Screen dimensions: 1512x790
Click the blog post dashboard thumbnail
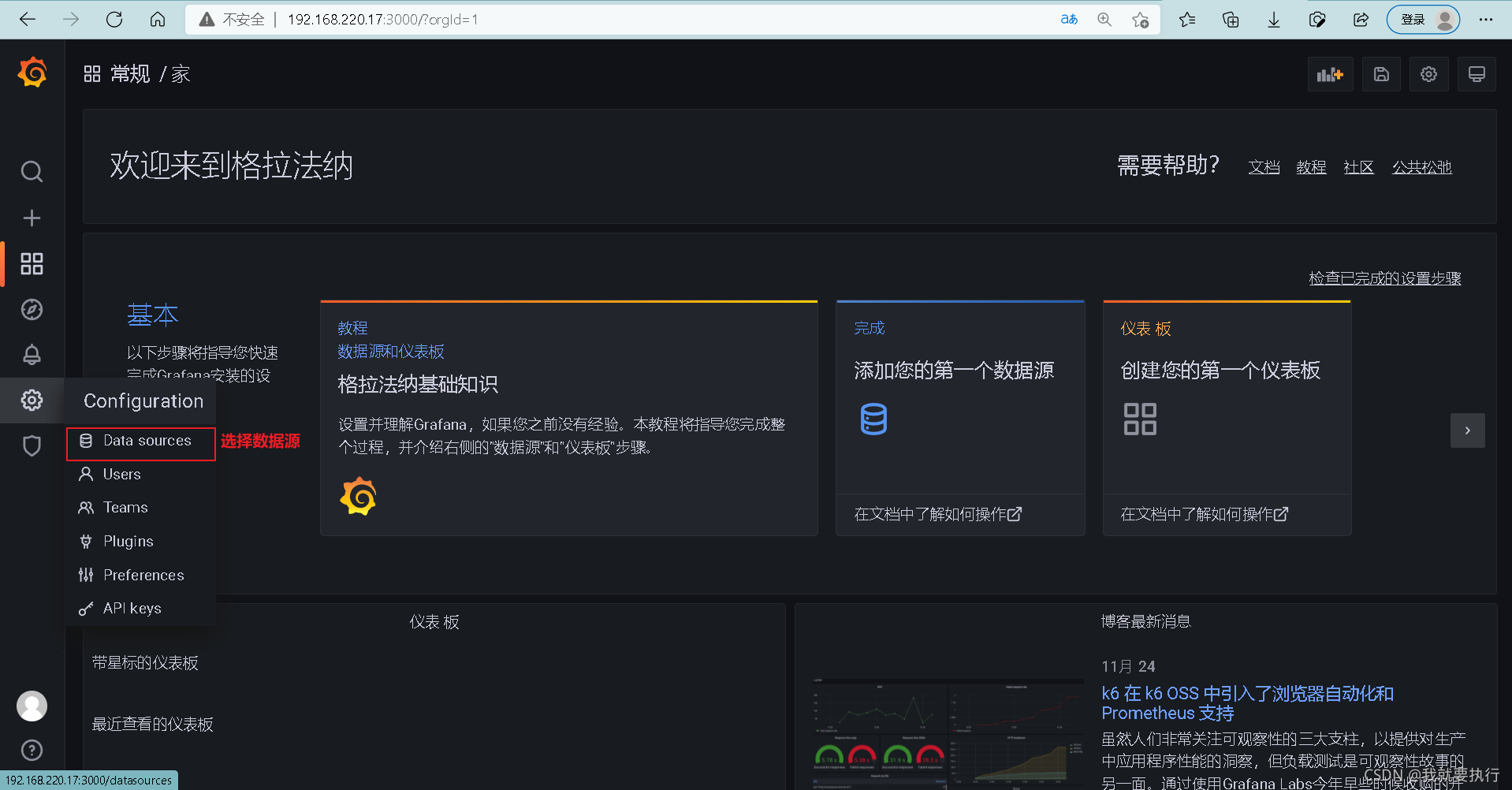[x=949, y=733]
